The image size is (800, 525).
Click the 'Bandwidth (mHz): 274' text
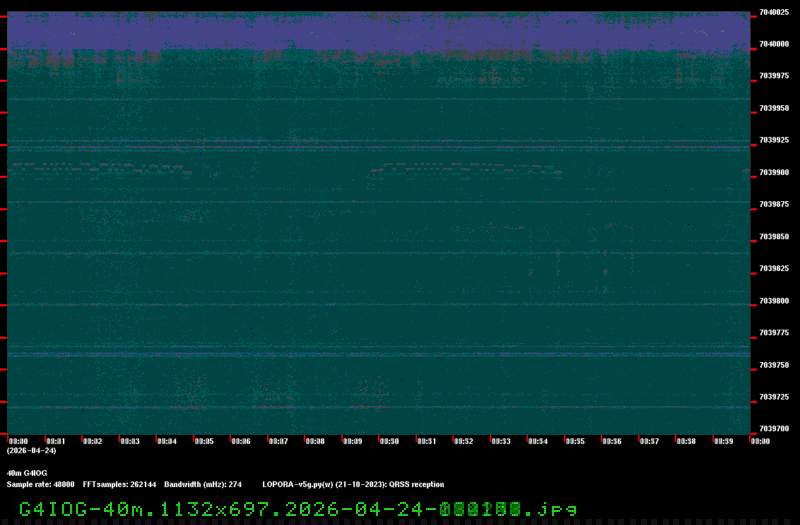[203, 484]
